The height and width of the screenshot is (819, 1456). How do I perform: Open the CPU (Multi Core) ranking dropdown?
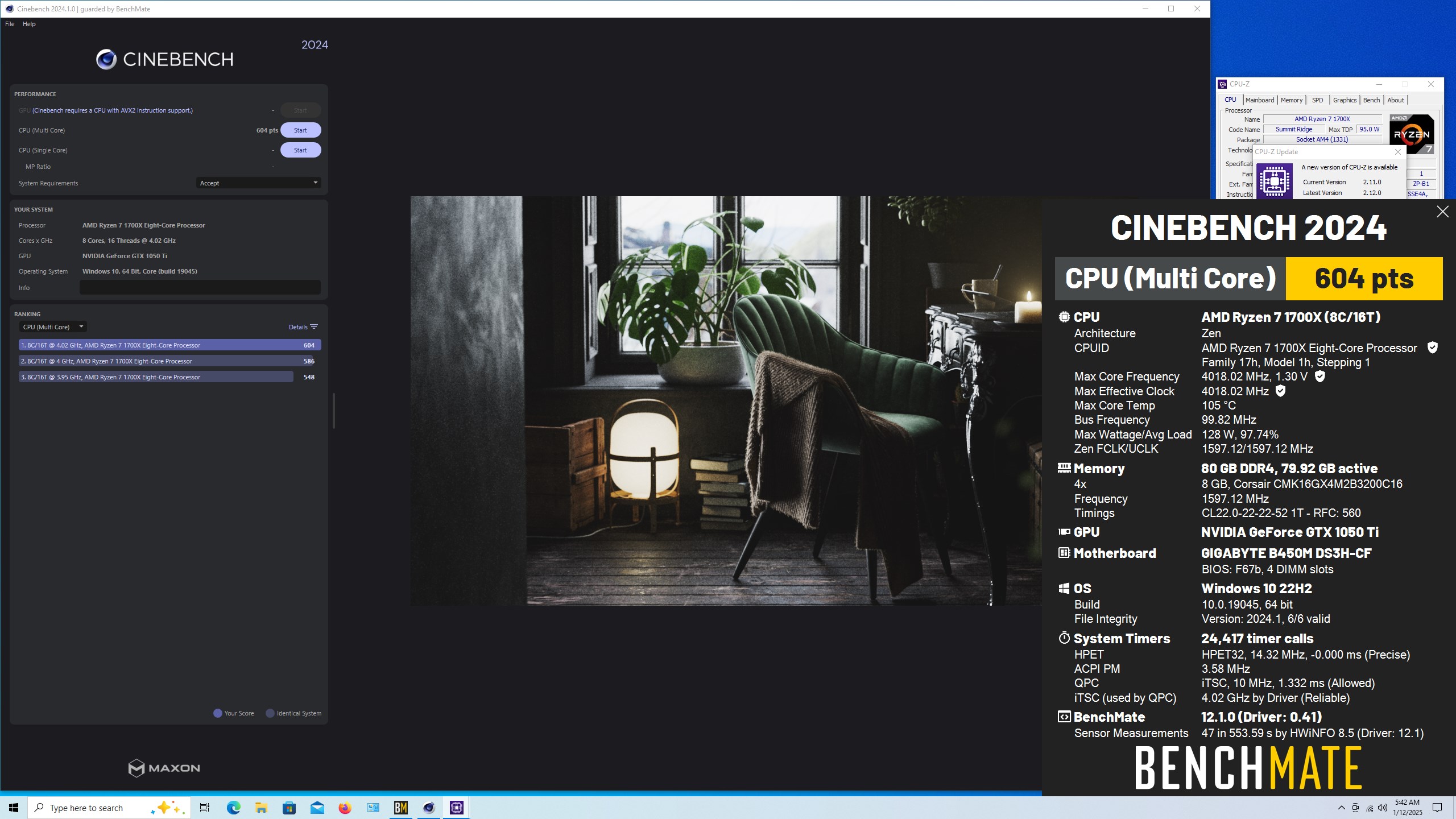click(x=53, y=327)
